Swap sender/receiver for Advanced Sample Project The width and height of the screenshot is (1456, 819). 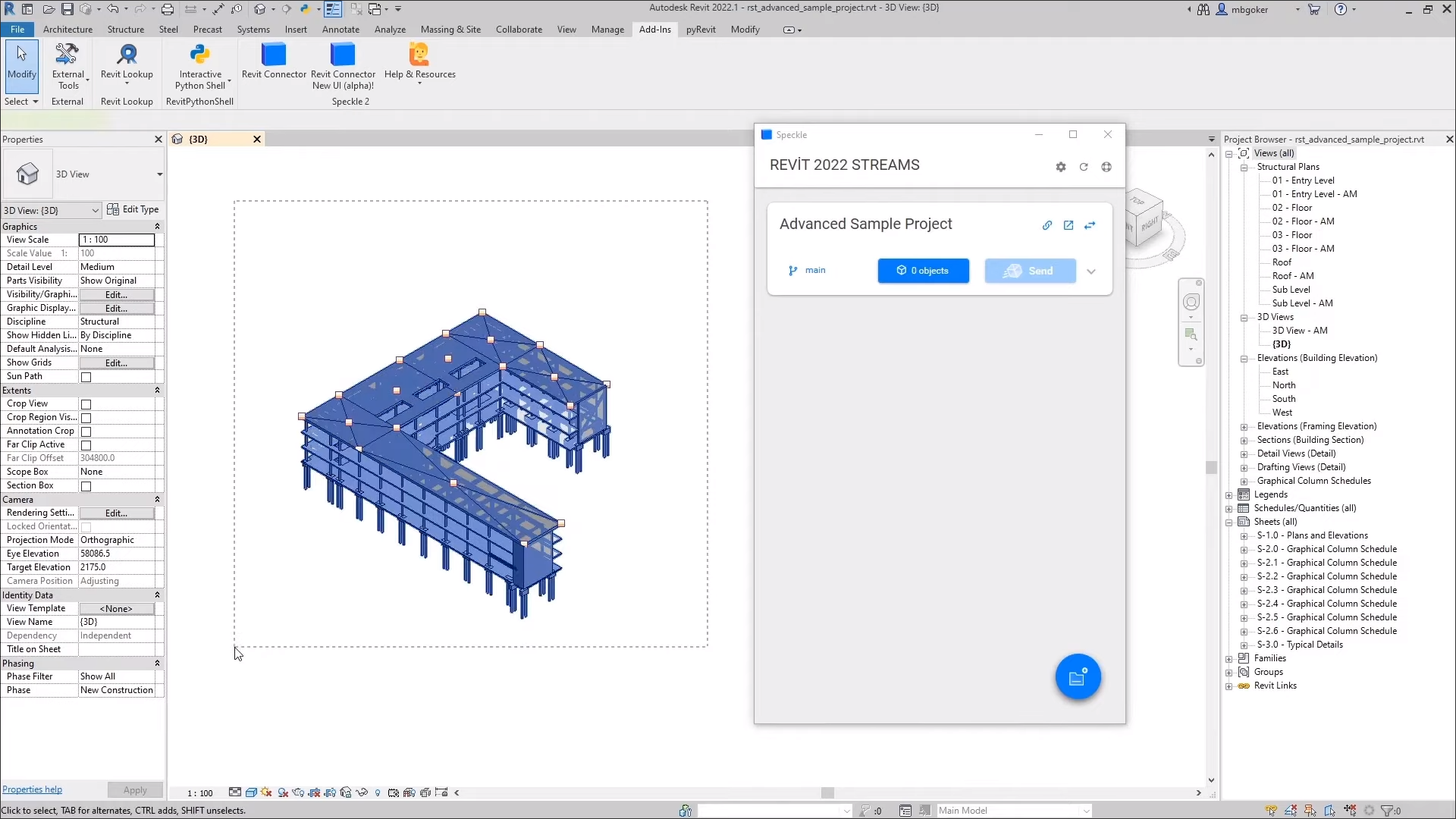pyautogui.click(x=1090, y=225)
